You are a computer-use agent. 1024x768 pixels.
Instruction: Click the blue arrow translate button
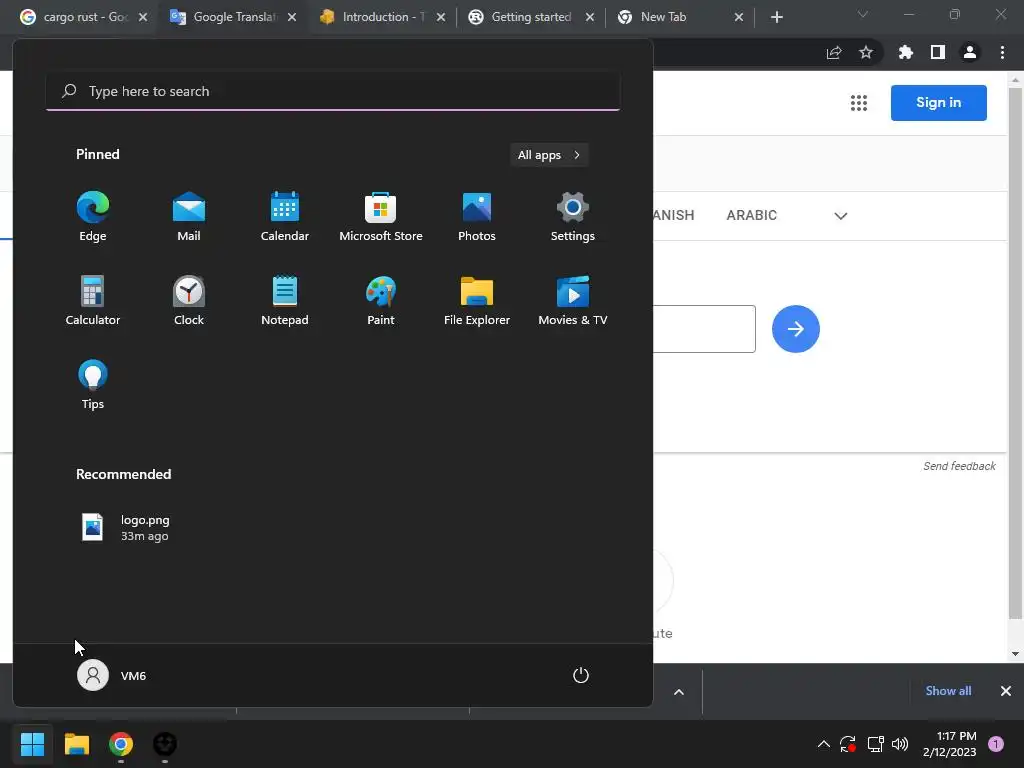pos(795,329)
